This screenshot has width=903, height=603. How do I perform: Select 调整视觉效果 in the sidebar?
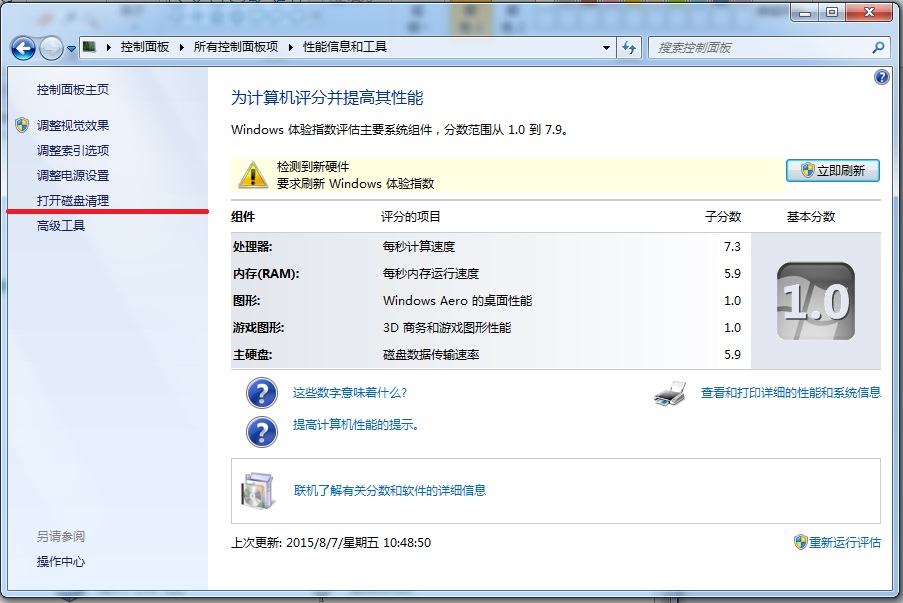click(73, 126)
